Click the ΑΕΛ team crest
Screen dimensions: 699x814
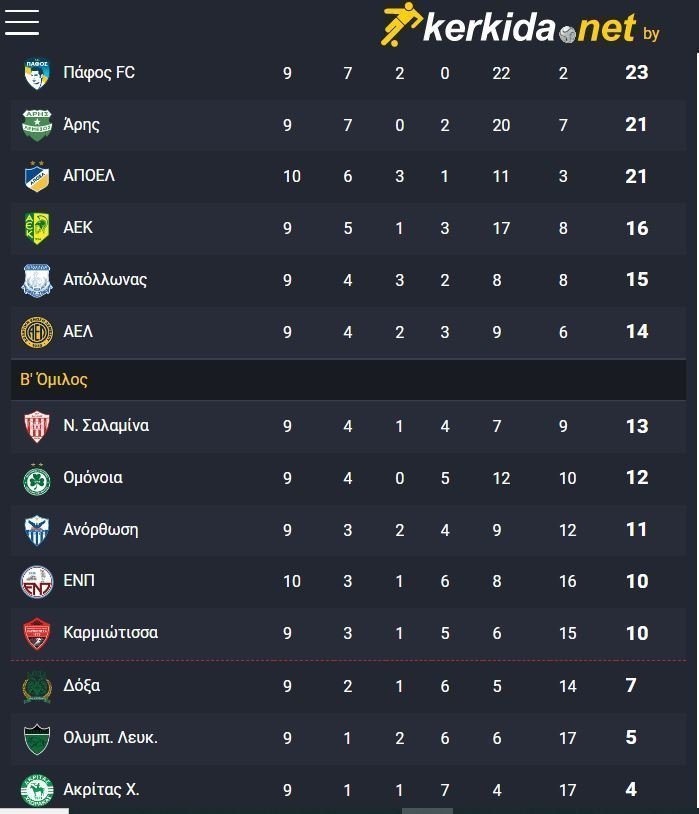click(37, 332)
